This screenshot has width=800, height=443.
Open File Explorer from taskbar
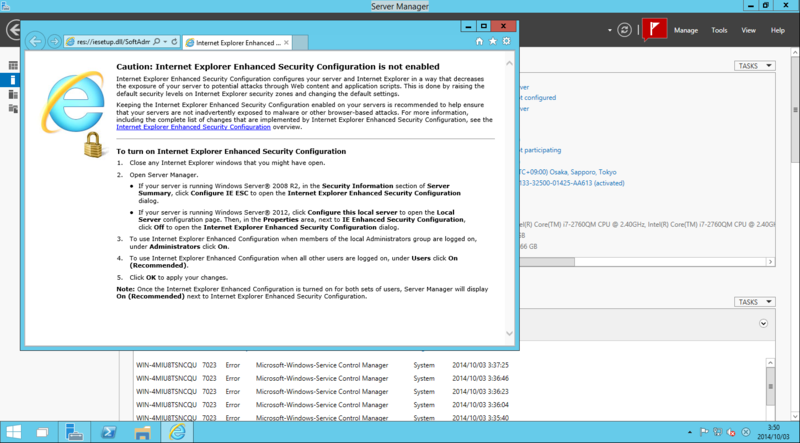tap(142, 433)
